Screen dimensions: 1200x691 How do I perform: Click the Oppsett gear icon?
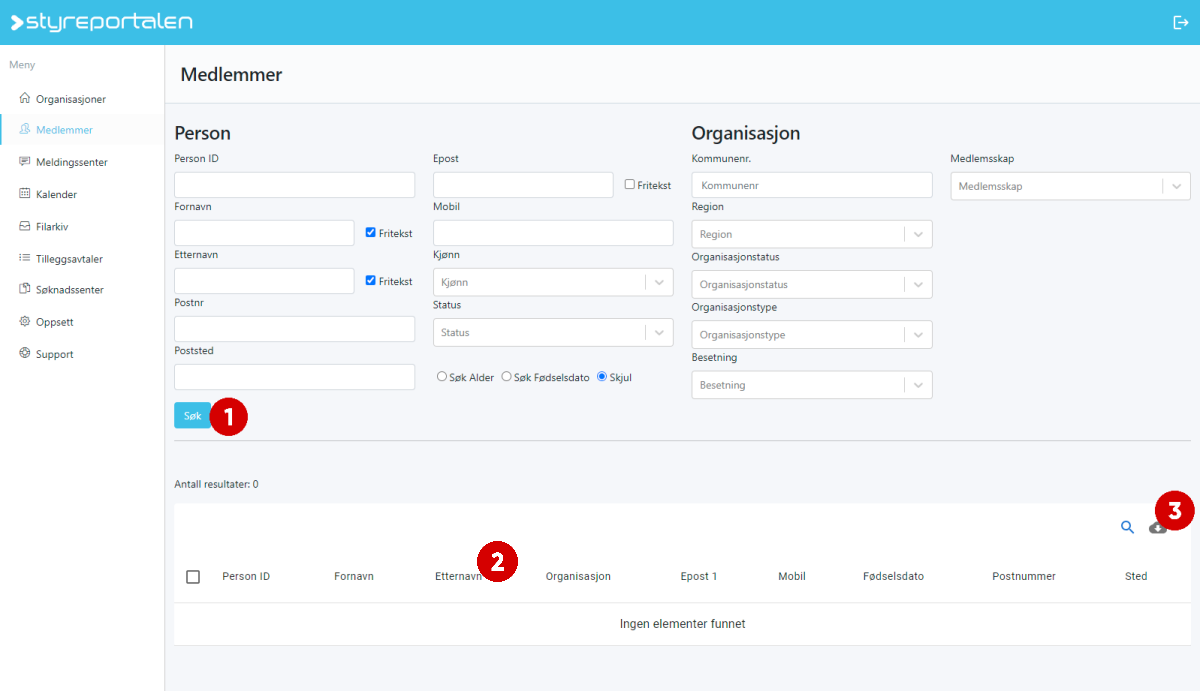point(25,322)
